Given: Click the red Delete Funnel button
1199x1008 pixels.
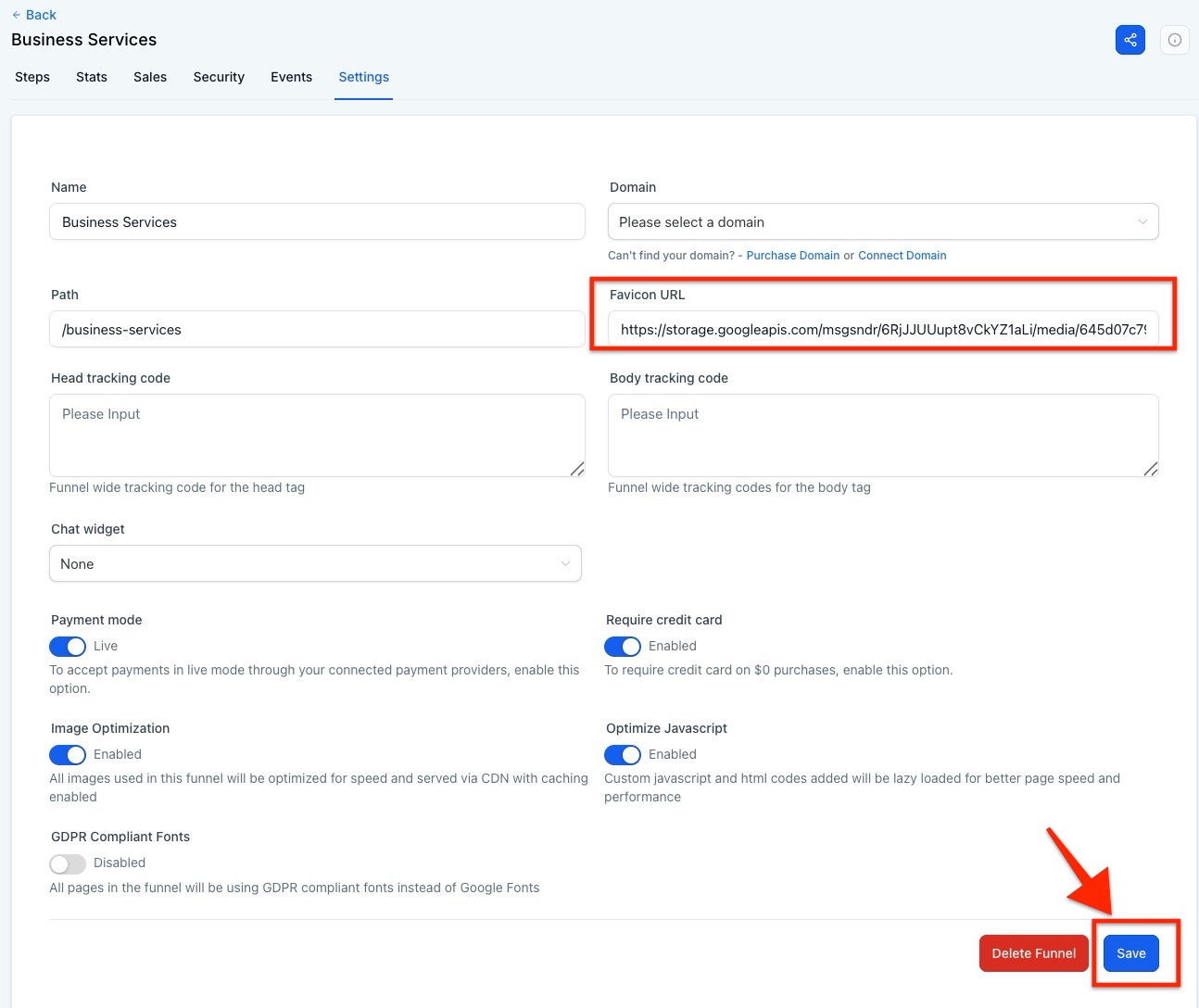Looking at the screenshot, I should pos(1033,953).
